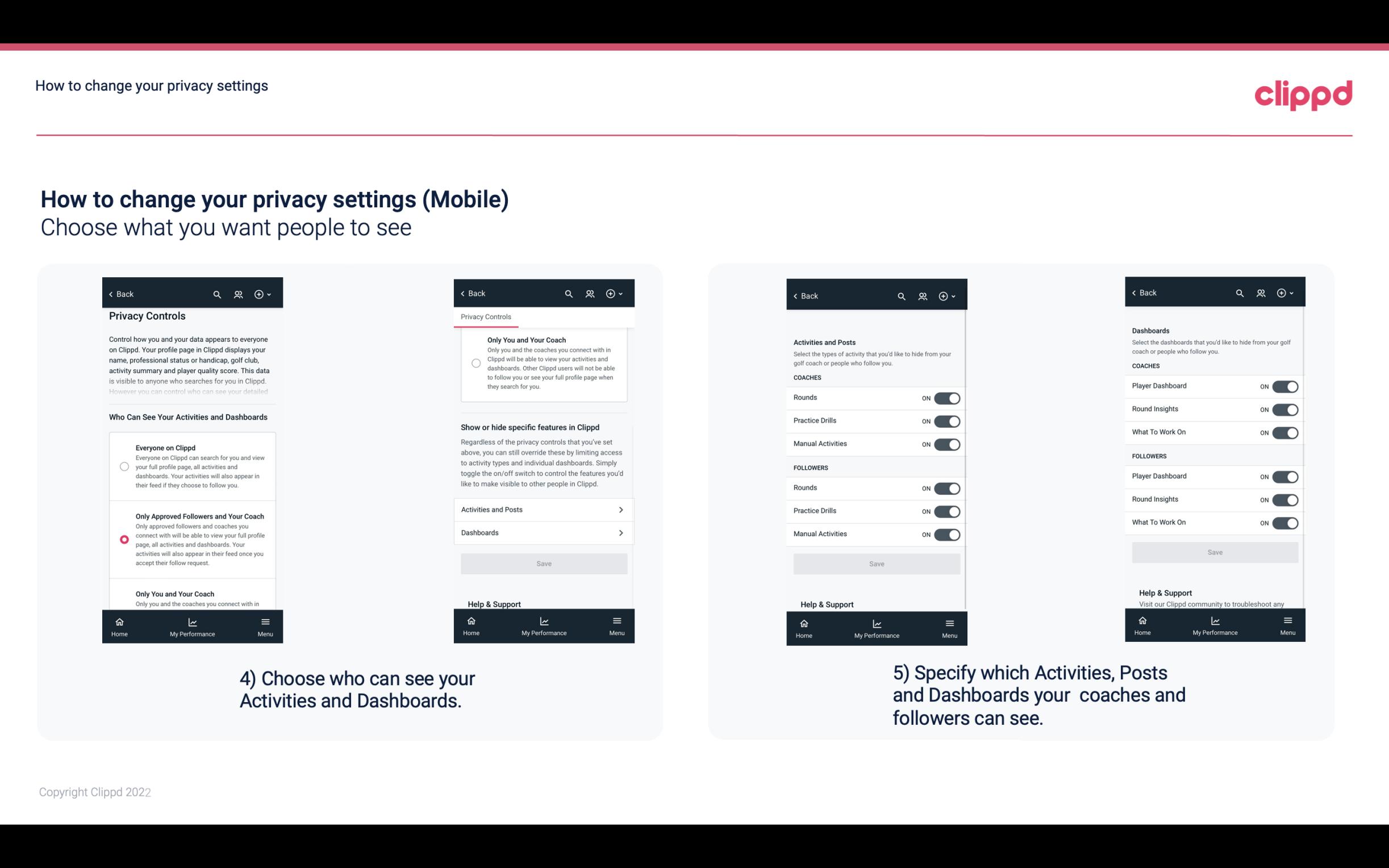This screenshot has width=1389, height=868.
Task: Select Everyone on Clippd radio button
Action: click(124, 466)
